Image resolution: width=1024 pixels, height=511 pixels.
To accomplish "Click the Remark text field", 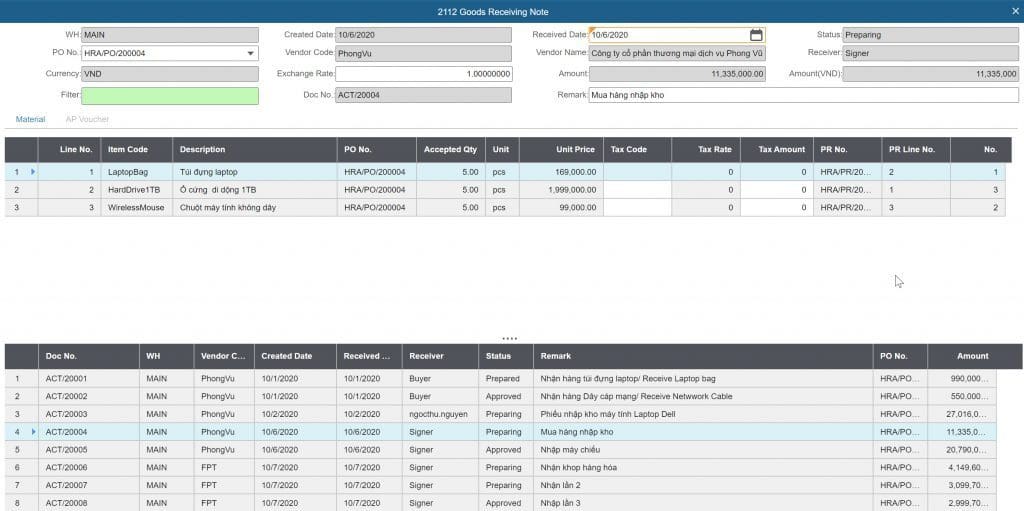I will (x=803, y=96).
